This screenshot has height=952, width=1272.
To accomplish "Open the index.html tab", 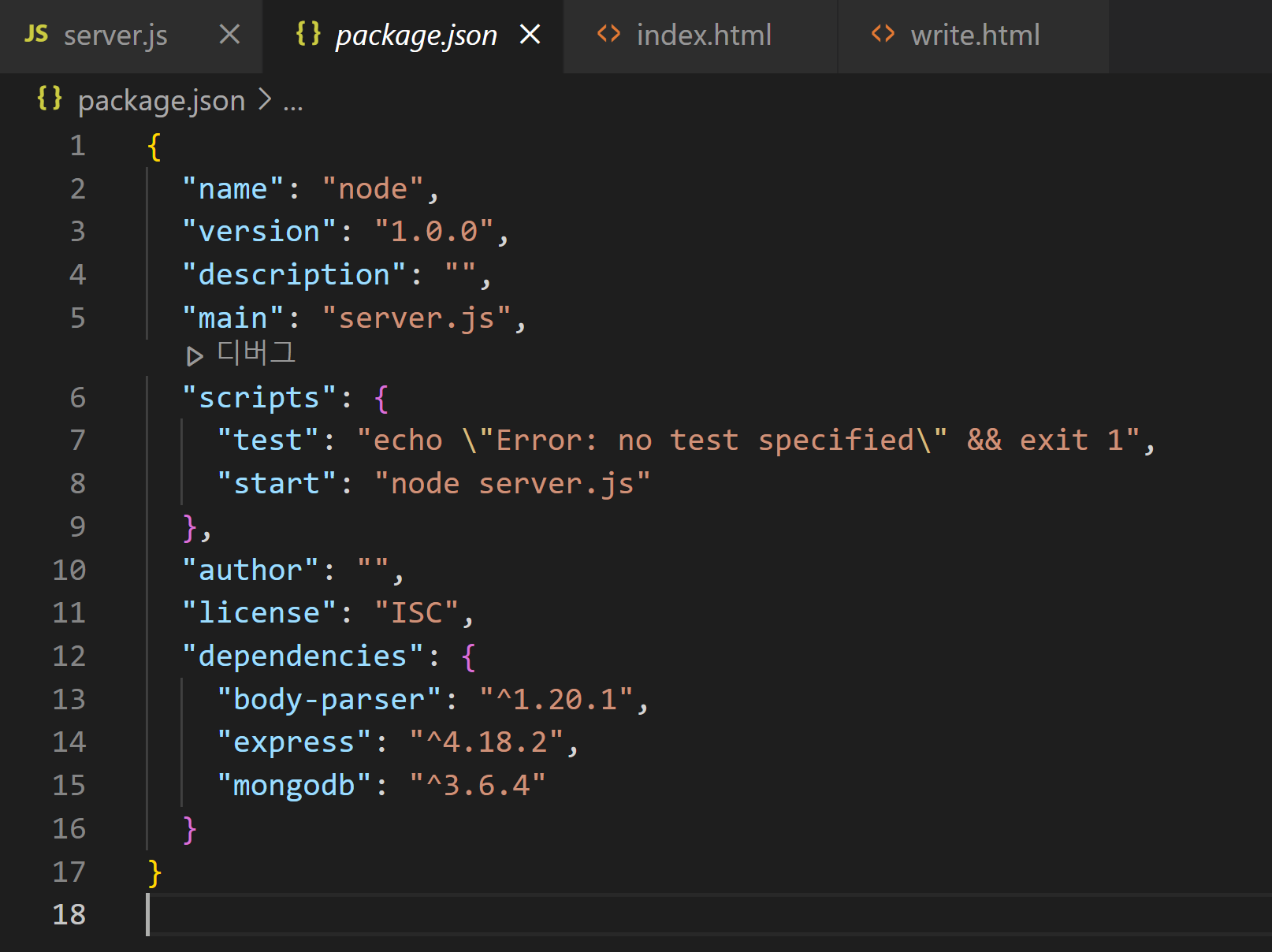I will [x=701, y=35].
